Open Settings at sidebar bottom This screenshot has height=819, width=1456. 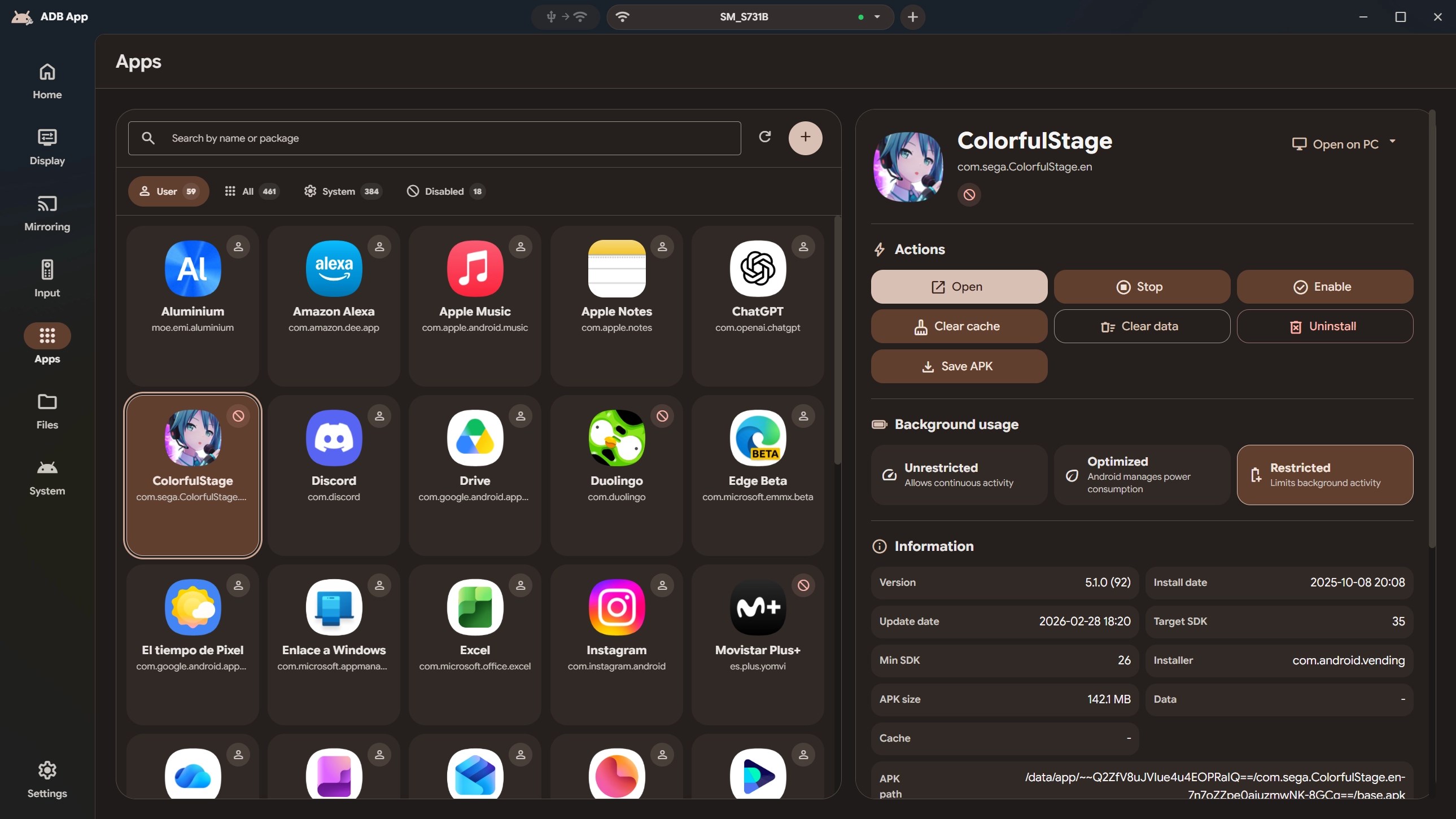[x=47, y=779]
